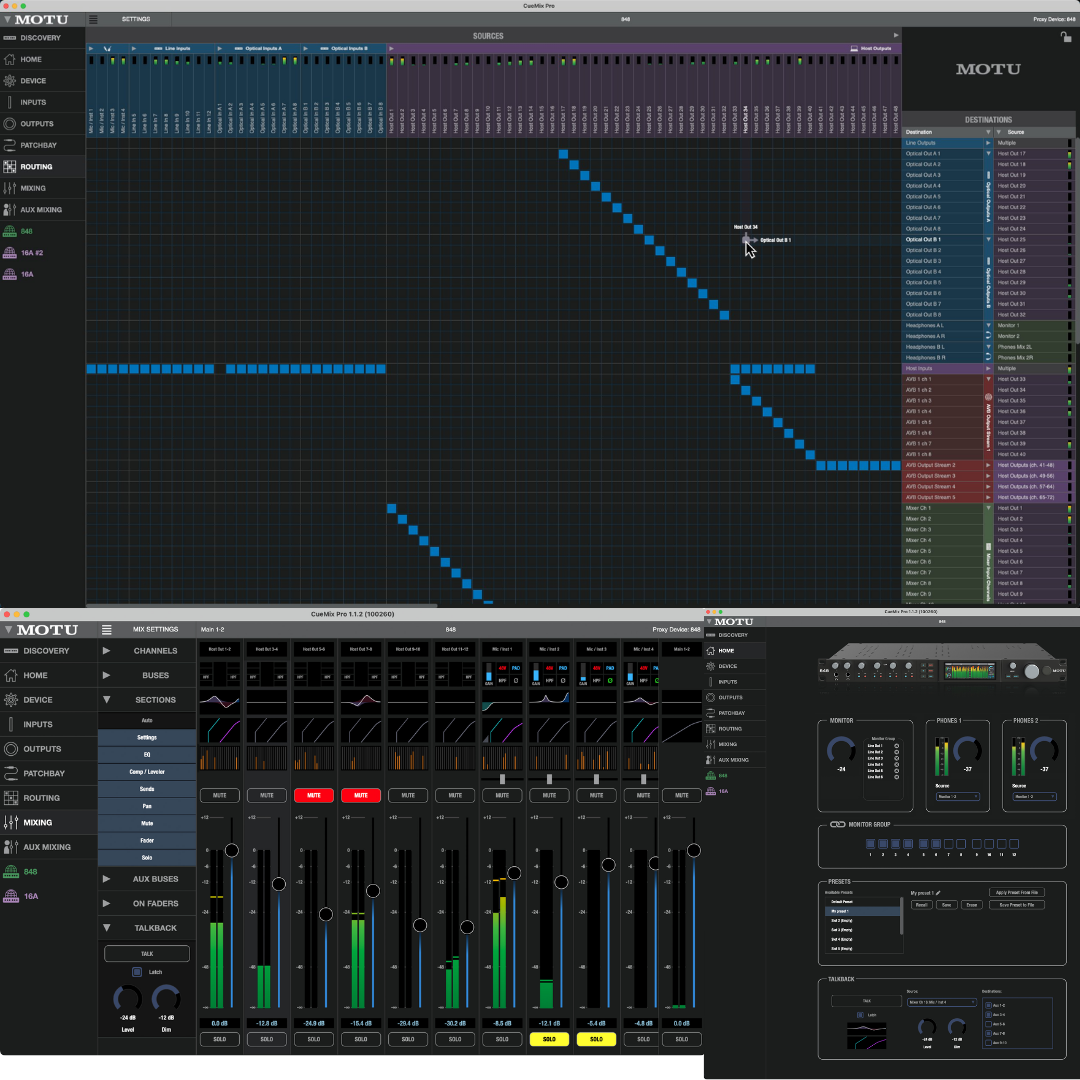Select Default Preset in the presets list

pyautogui.click(x=862, y=902)
